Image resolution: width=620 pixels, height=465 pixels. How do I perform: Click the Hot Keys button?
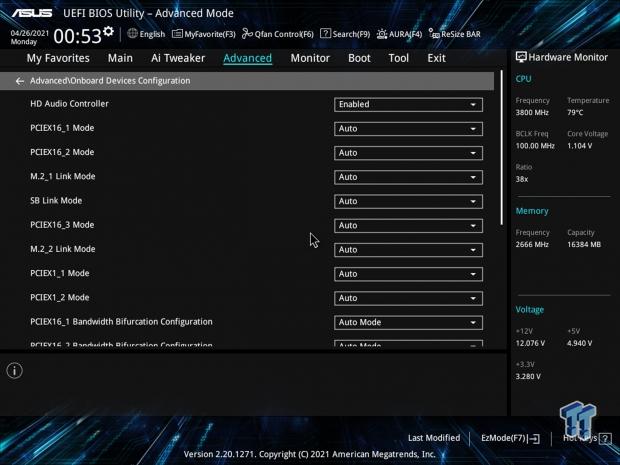587,438
